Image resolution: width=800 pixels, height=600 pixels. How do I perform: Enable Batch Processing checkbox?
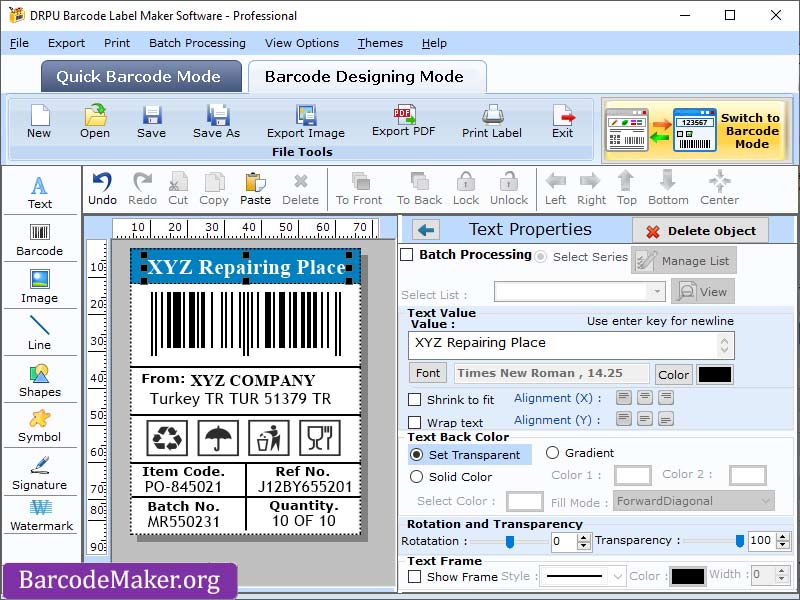(408, 255)
